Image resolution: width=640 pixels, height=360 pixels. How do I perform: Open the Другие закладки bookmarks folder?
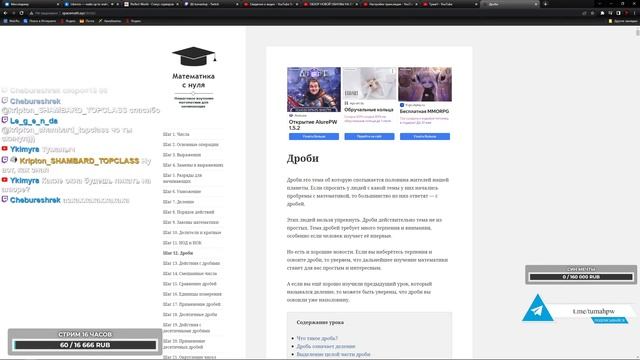click(623, 21)
